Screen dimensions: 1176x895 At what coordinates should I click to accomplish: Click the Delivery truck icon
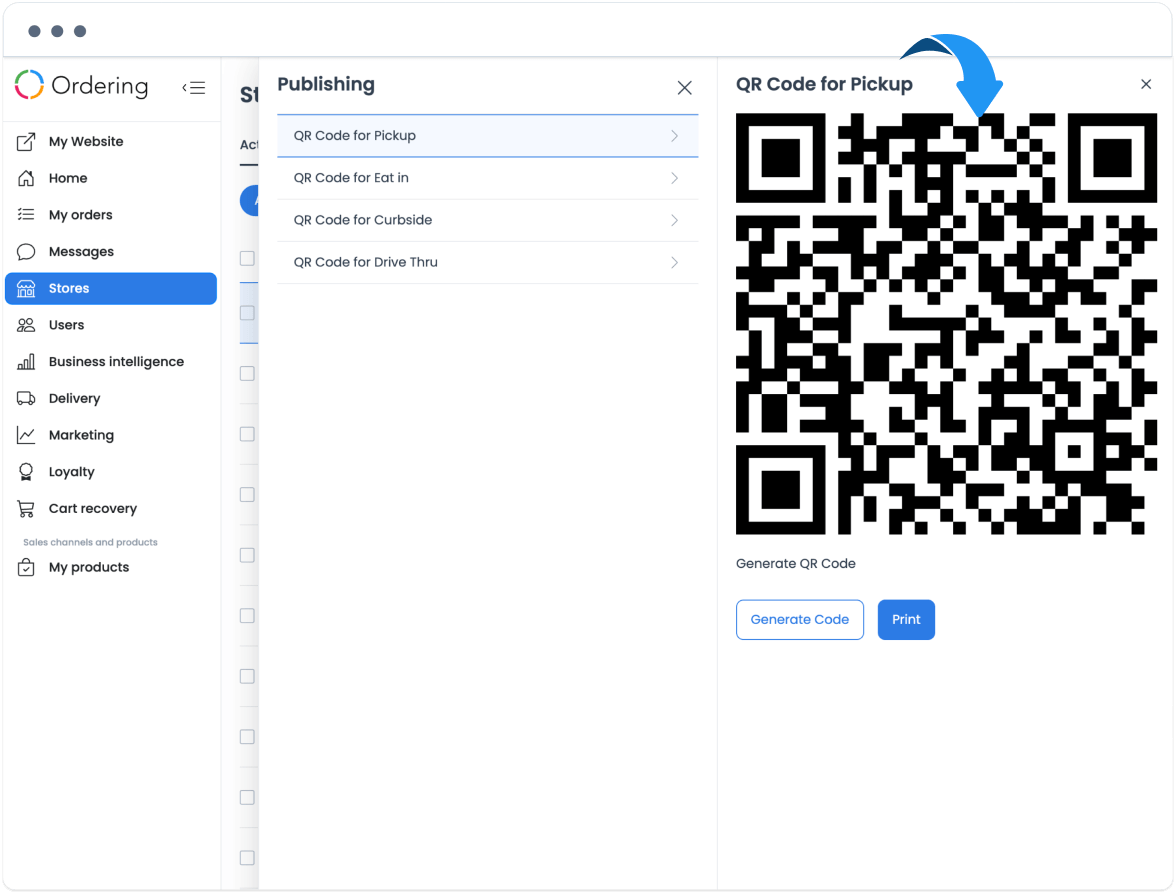[x=26, y=398]
